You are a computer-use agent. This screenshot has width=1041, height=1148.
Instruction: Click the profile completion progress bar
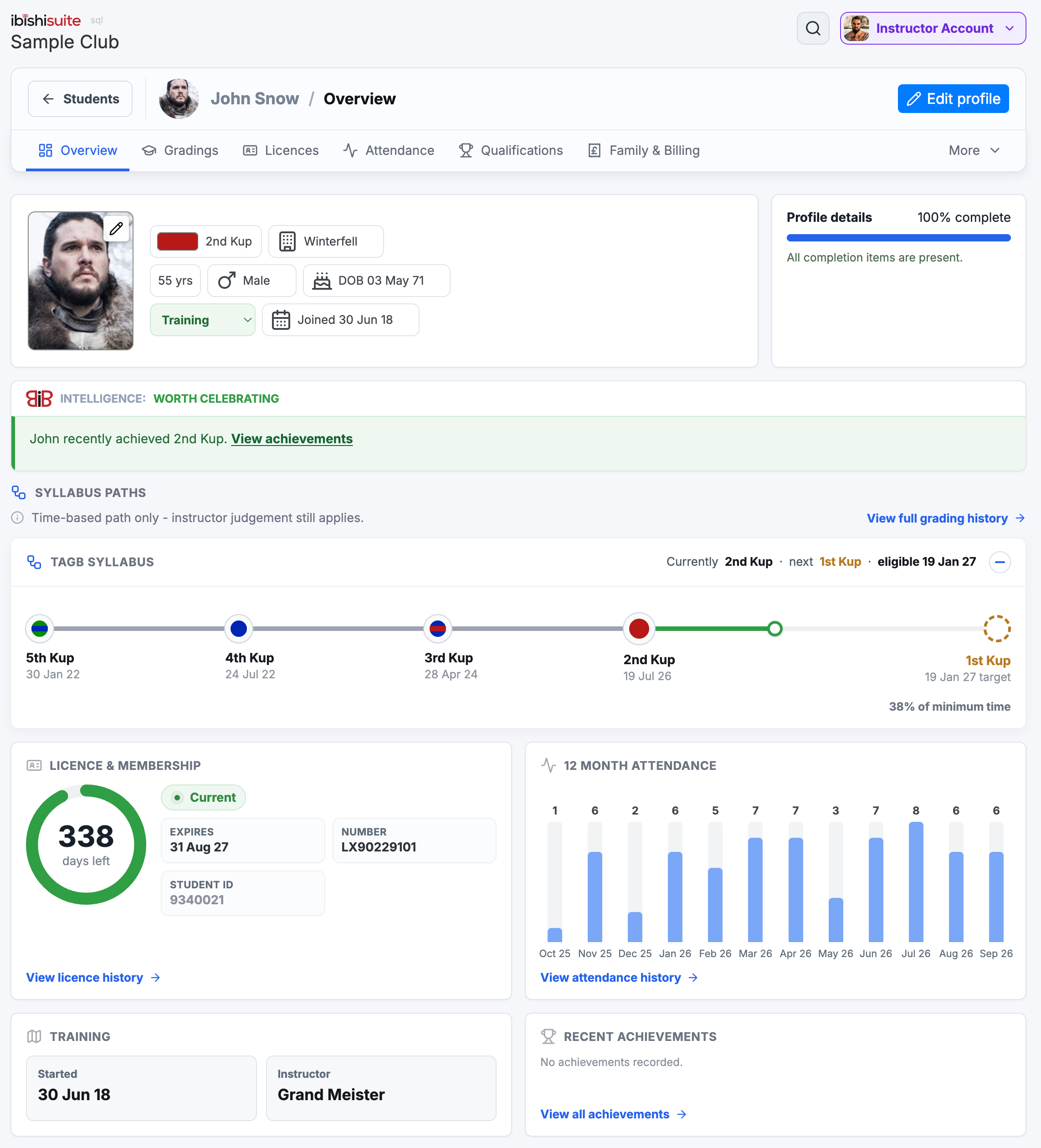click(x=898, y=238)
